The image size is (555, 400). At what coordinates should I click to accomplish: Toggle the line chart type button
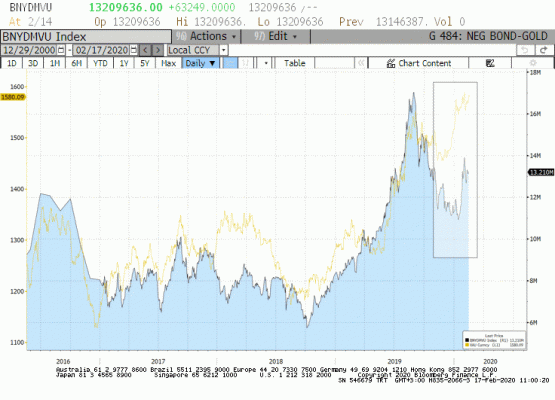[230, 63]
